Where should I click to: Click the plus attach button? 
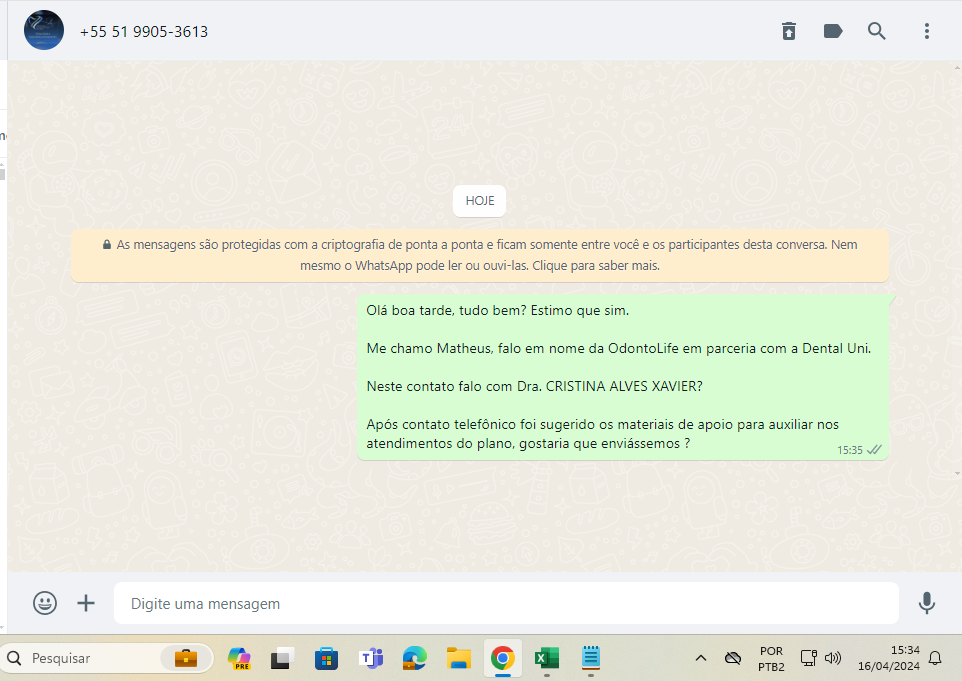(87, 603)
